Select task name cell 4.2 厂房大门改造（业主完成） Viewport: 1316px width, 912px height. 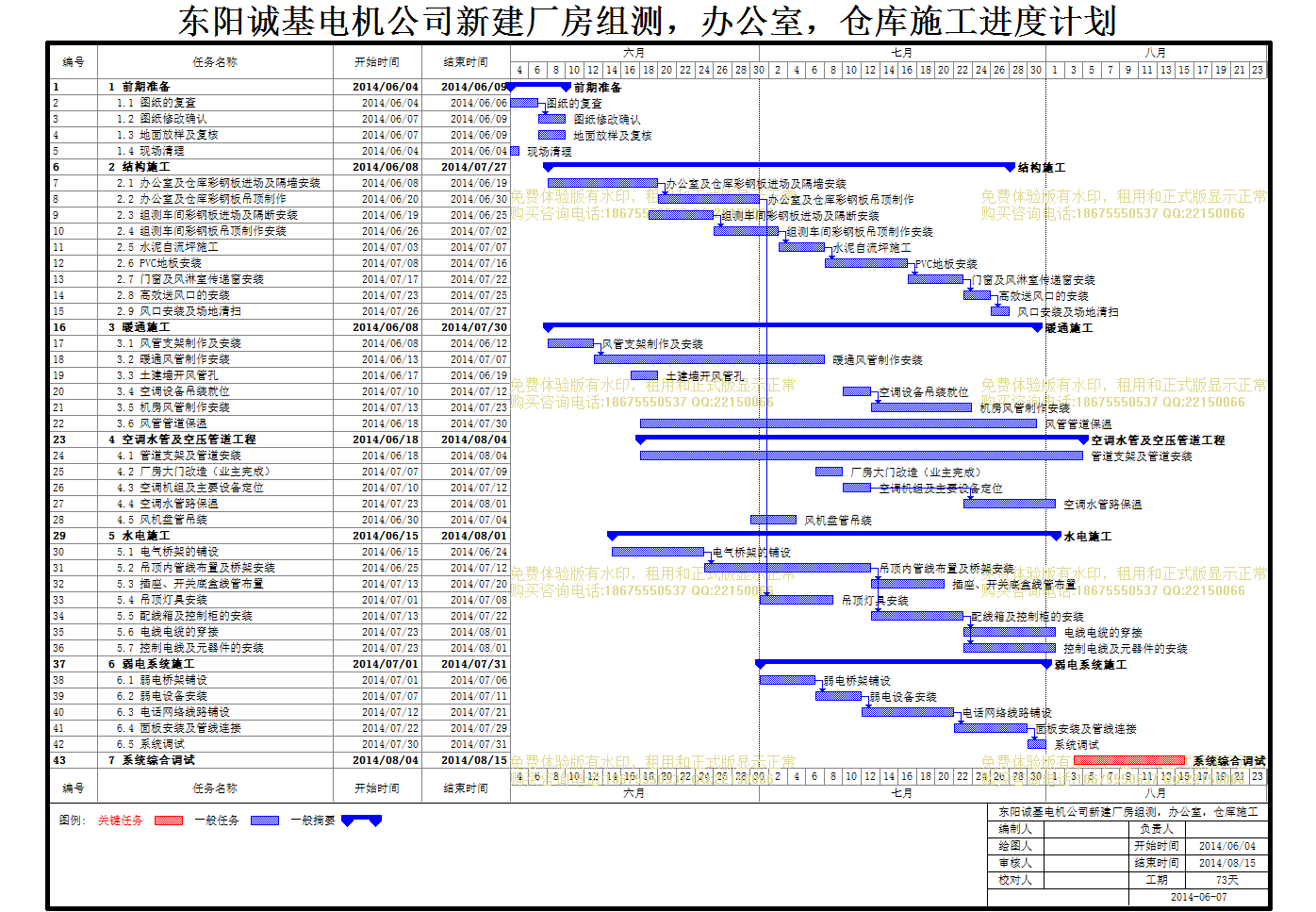215,472
